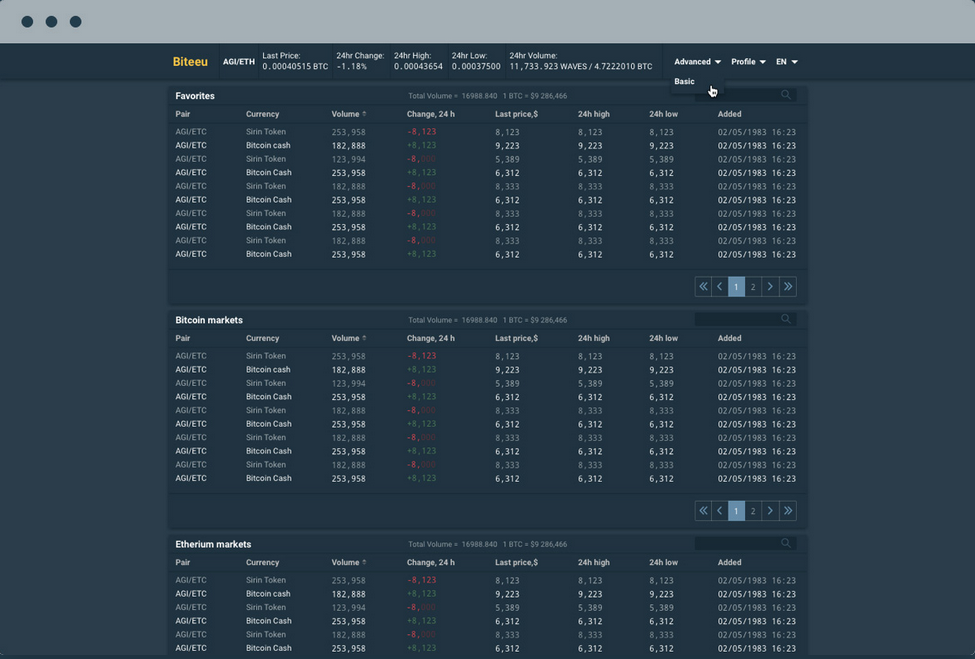This screenshot has width=975, height=659.
Task: Focus the Favorites search field
Action: click(x=745, y=95)
